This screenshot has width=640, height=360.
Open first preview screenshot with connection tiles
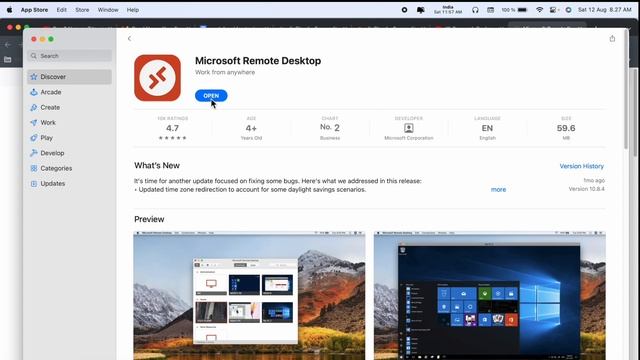click(x=249, y=296)
